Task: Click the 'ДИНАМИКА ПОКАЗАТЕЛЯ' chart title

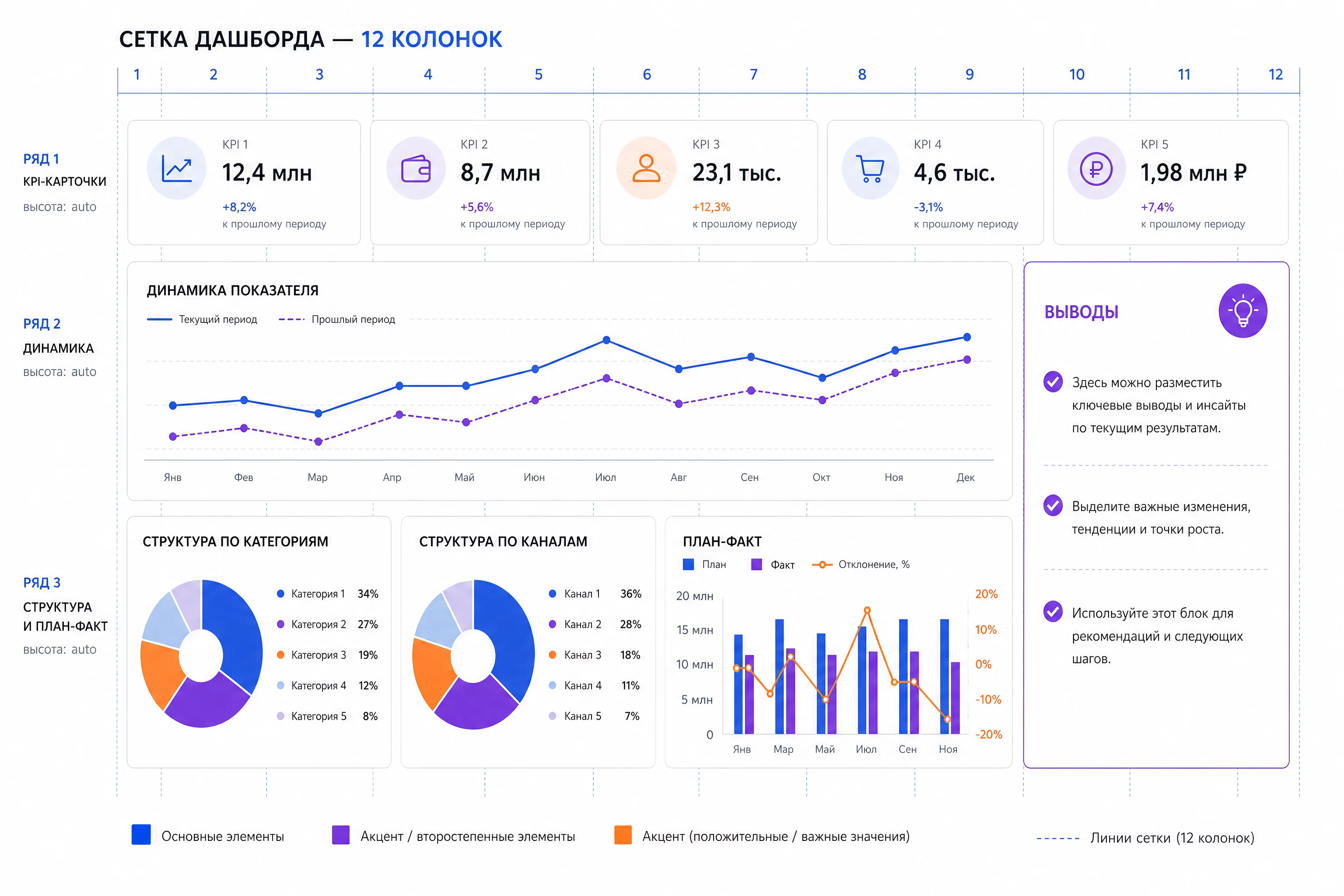Action: coord(233,290)
